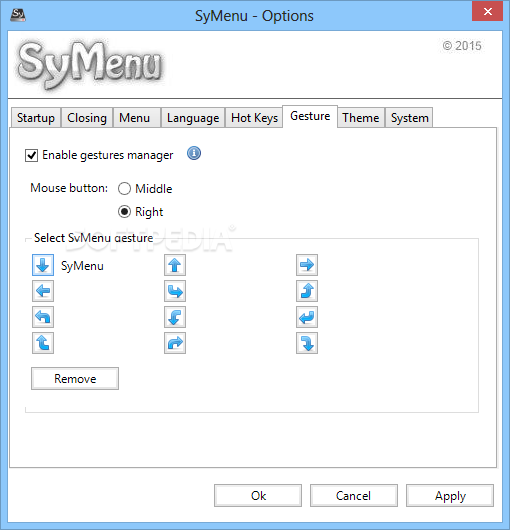Image resolution: width=510 pixels, height=530 pixels.
Task: Open the Closing tab
Action: point(87,118)
